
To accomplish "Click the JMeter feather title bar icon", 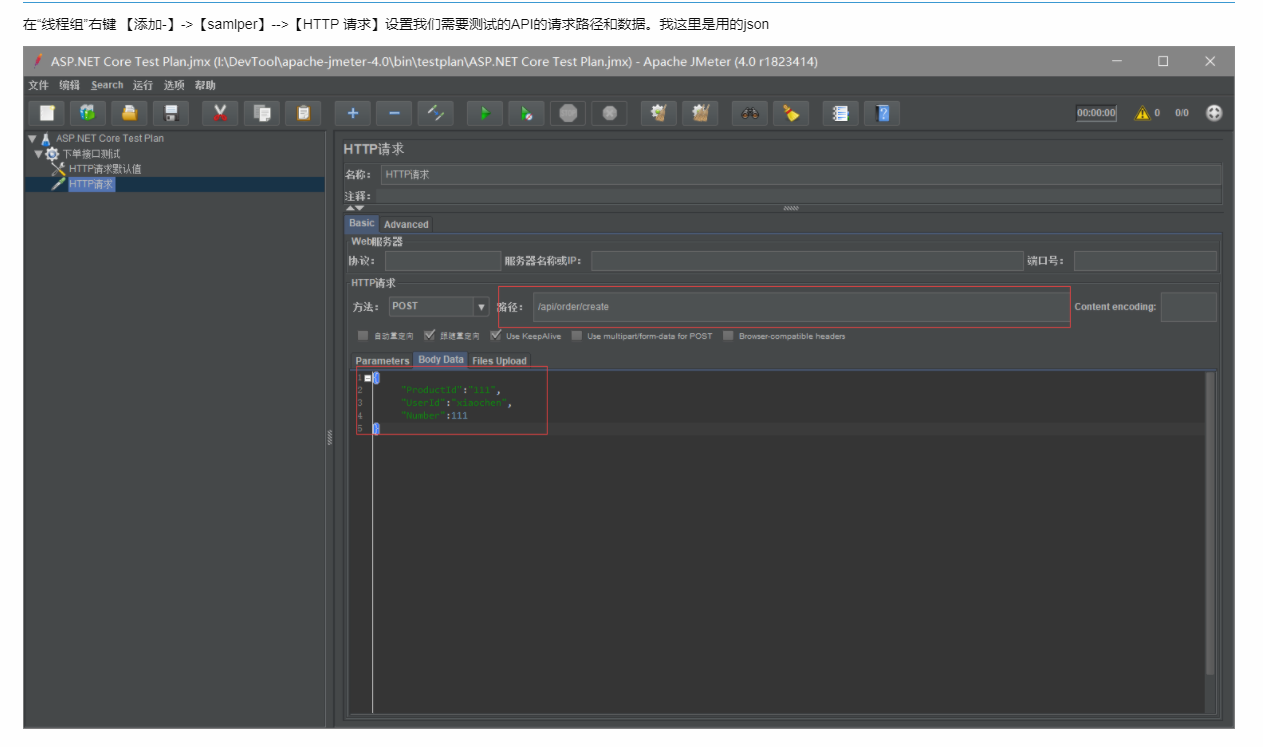I will pyautogui.click(x=38, y=61).
